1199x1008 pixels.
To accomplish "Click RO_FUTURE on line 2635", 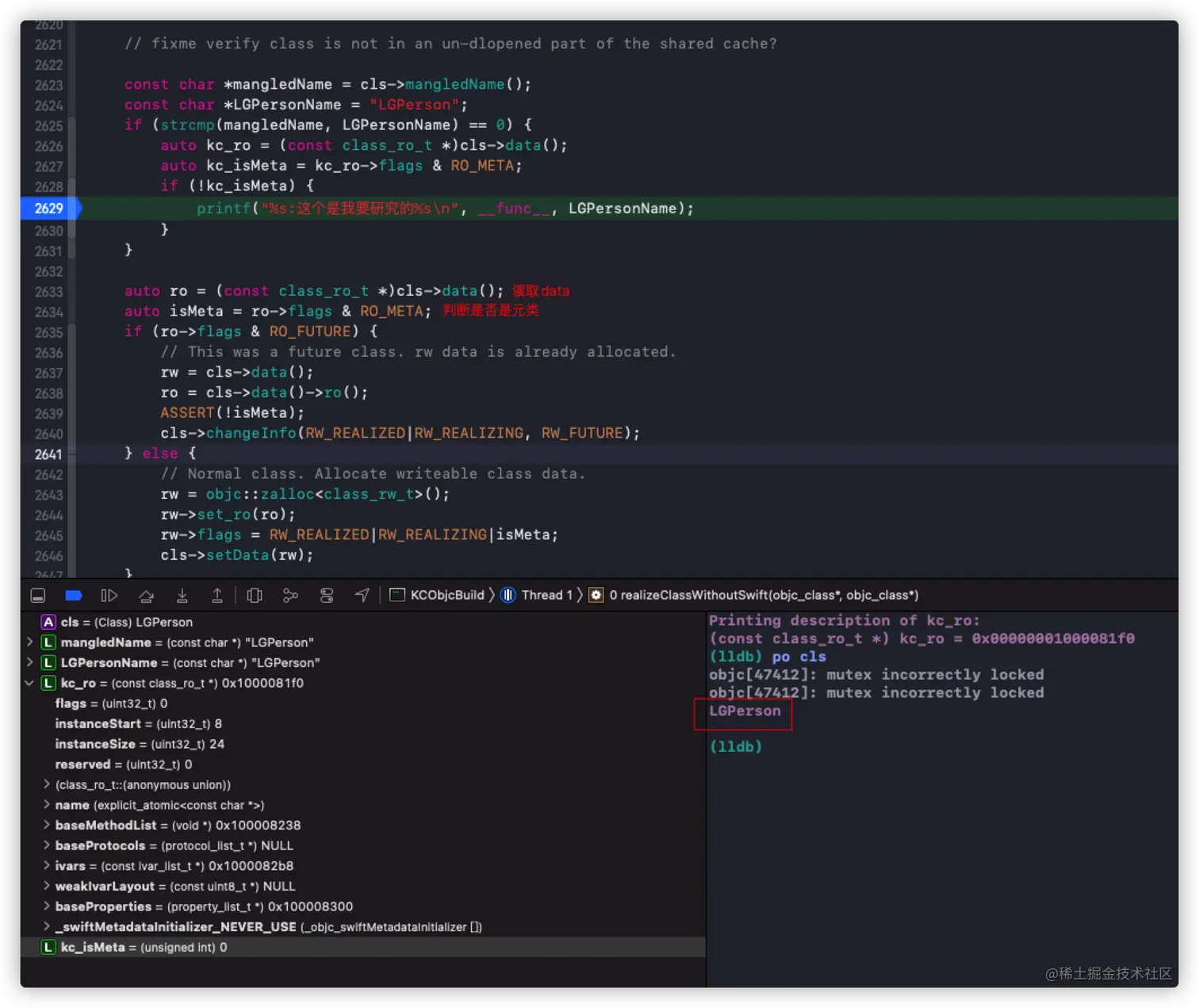I will (310, 332).
